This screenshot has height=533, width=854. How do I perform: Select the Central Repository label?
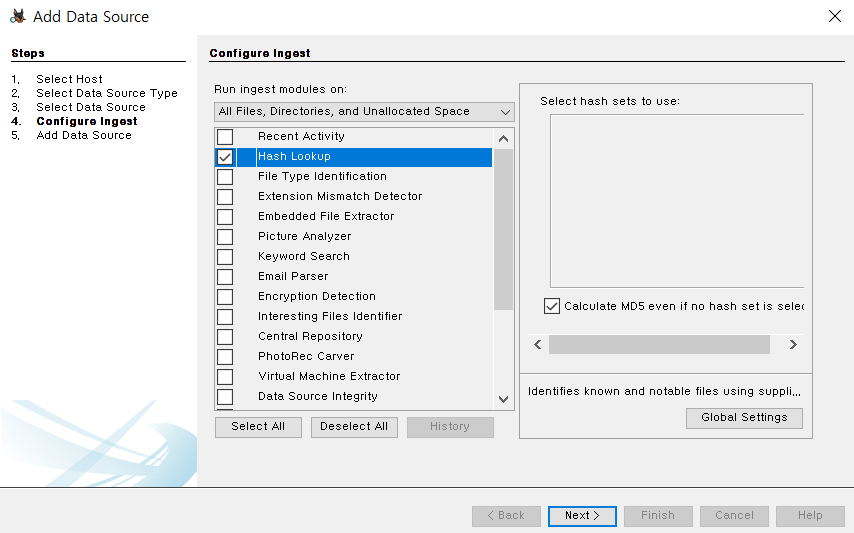point(310,336)
